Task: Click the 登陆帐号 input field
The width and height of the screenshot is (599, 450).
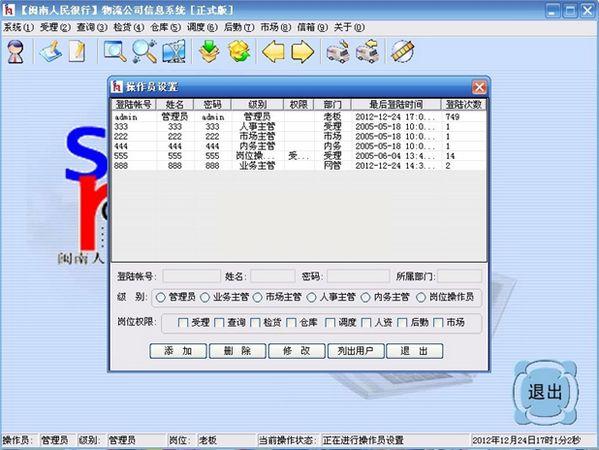Action: [x=192, y=276]
